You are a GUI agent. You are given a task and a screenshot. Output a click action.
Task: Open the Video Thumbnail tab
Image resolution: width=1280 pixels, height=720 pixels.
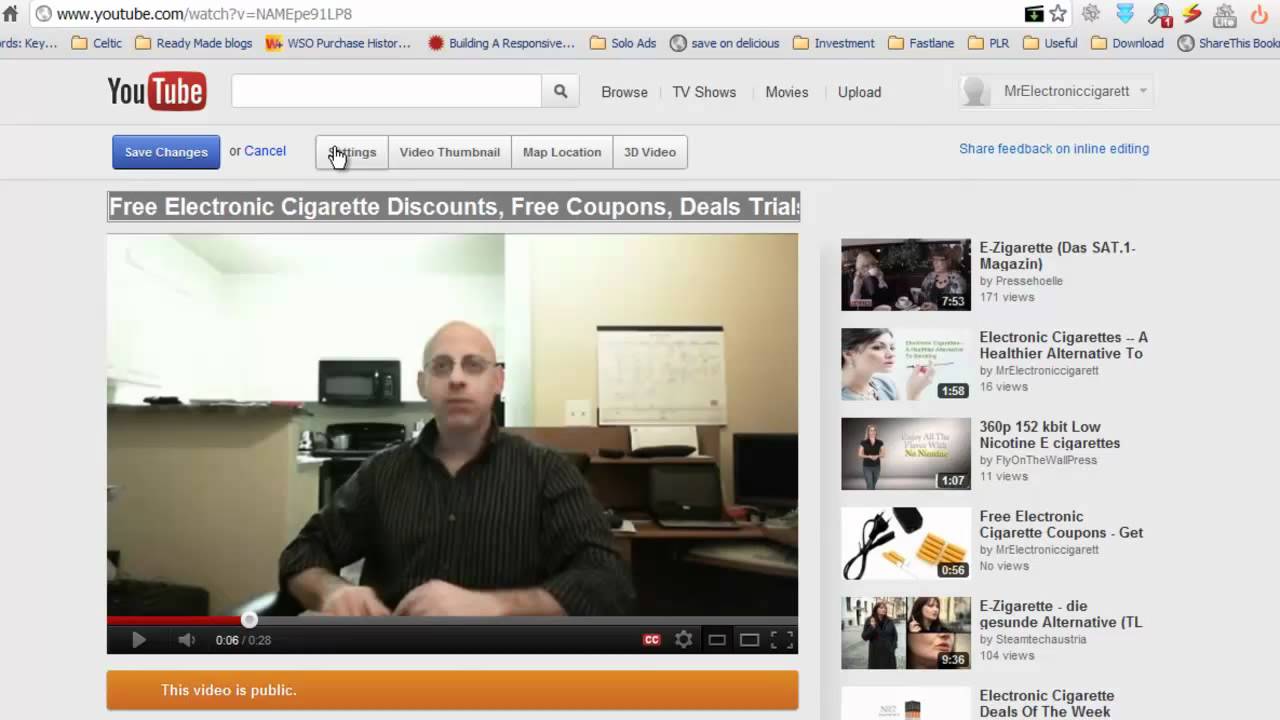click(450, 152)
